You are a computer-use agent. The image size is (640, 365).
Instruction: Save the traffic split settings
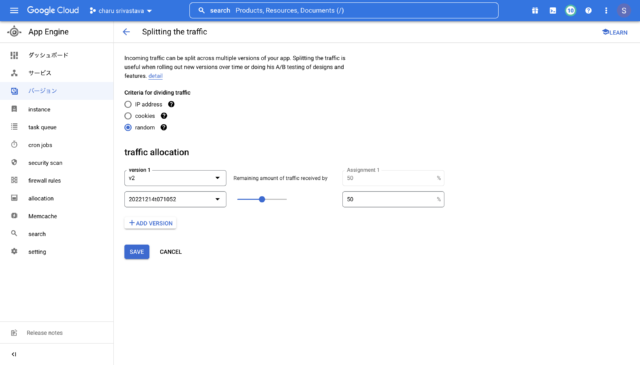point(137,252)
